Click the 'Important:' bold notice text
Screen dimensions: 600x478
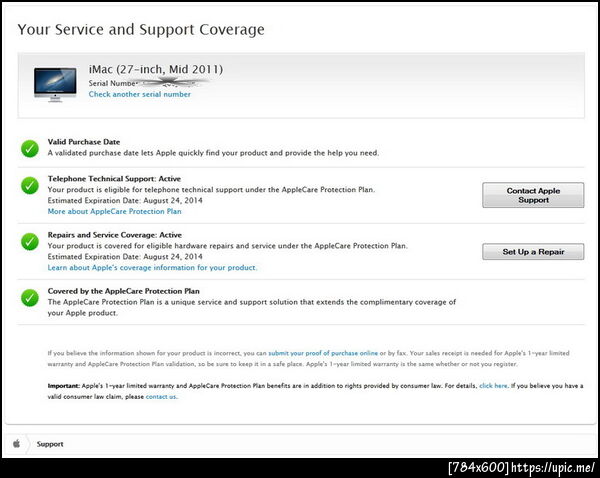tap(64, 386)
